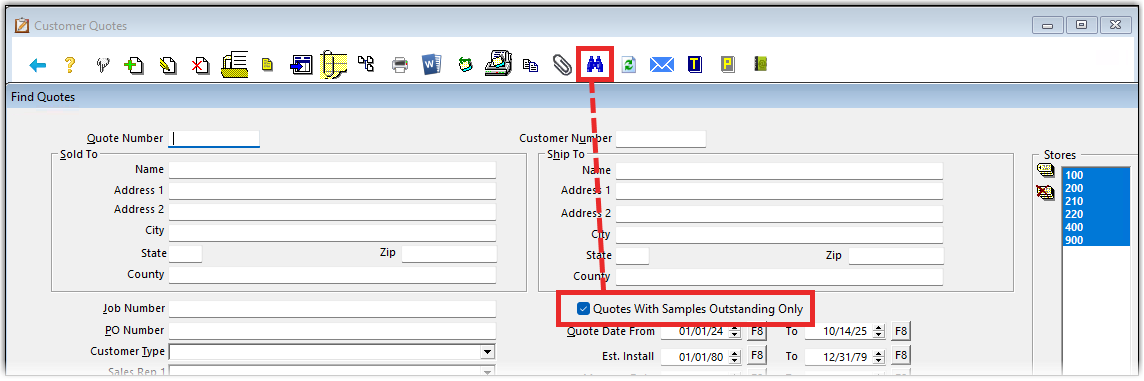1144x381 pixels.
Task: Click the Sold To Name field
Action: 332,170
